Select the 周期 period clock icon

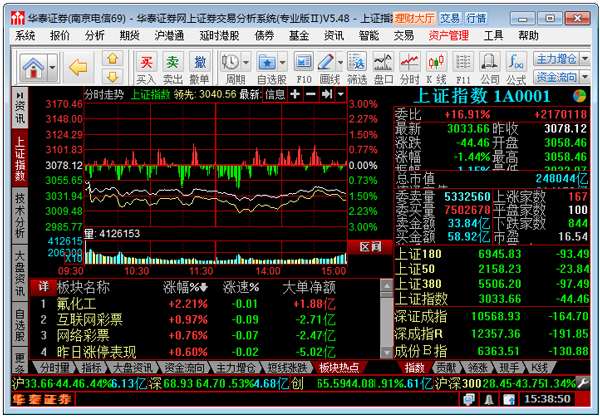pyautogui.click(x=231, y=62)
